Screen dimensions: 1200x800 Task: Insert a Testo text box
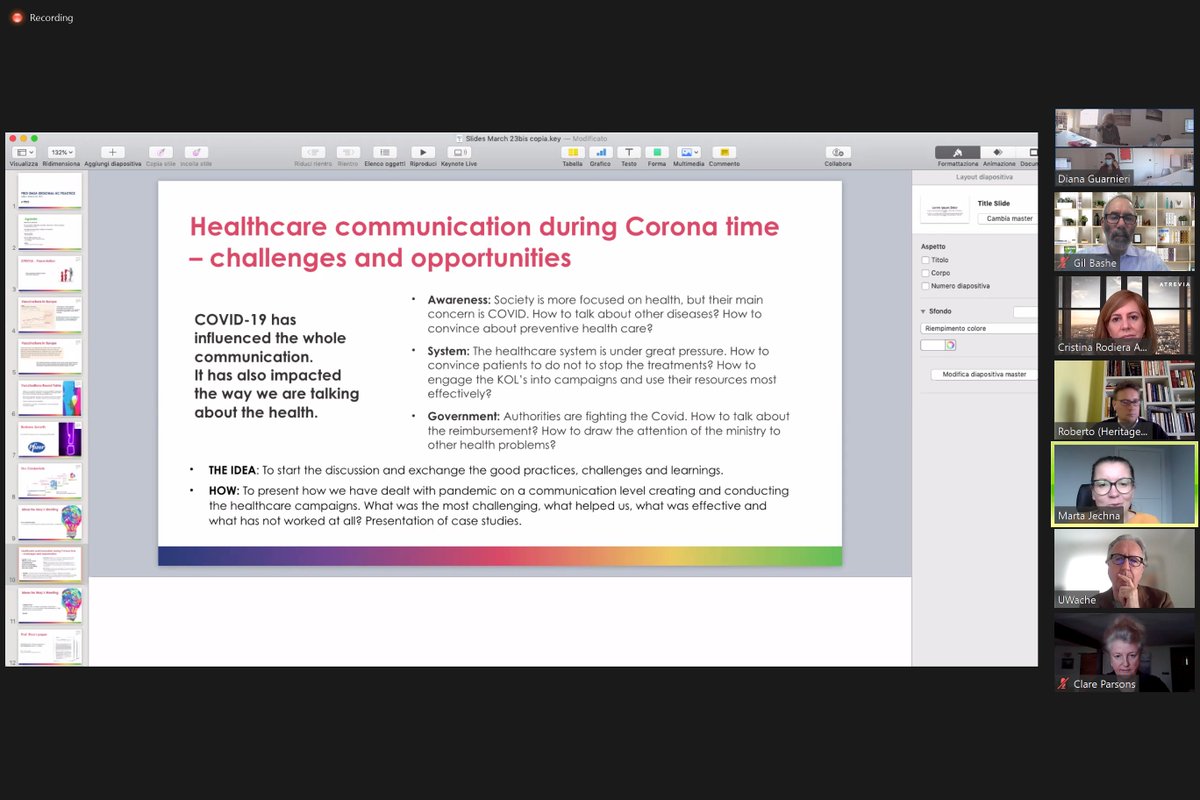(x=628, y=152)
